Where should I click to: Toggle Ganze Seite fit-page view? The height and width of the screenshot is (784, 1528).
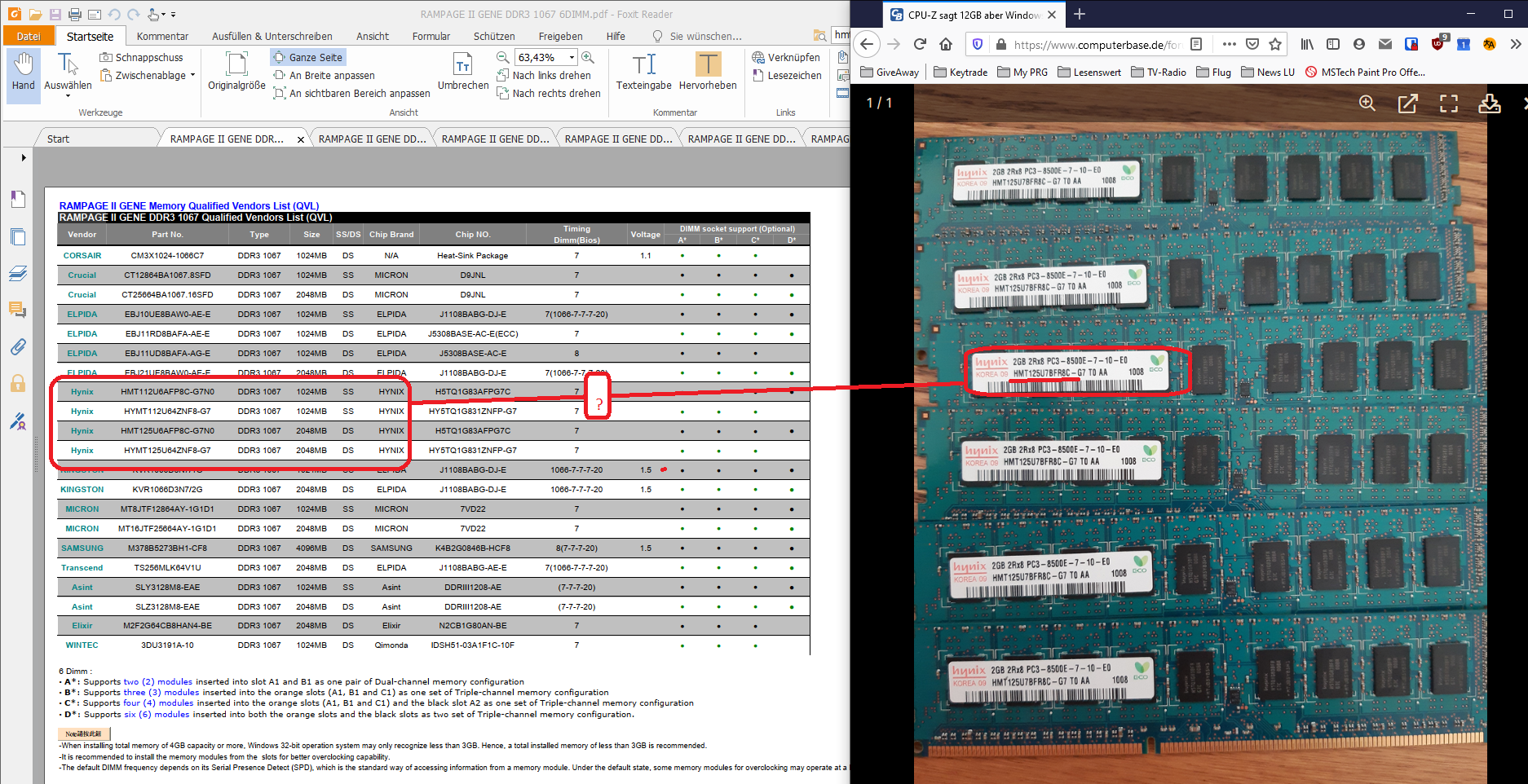[308, 57]
